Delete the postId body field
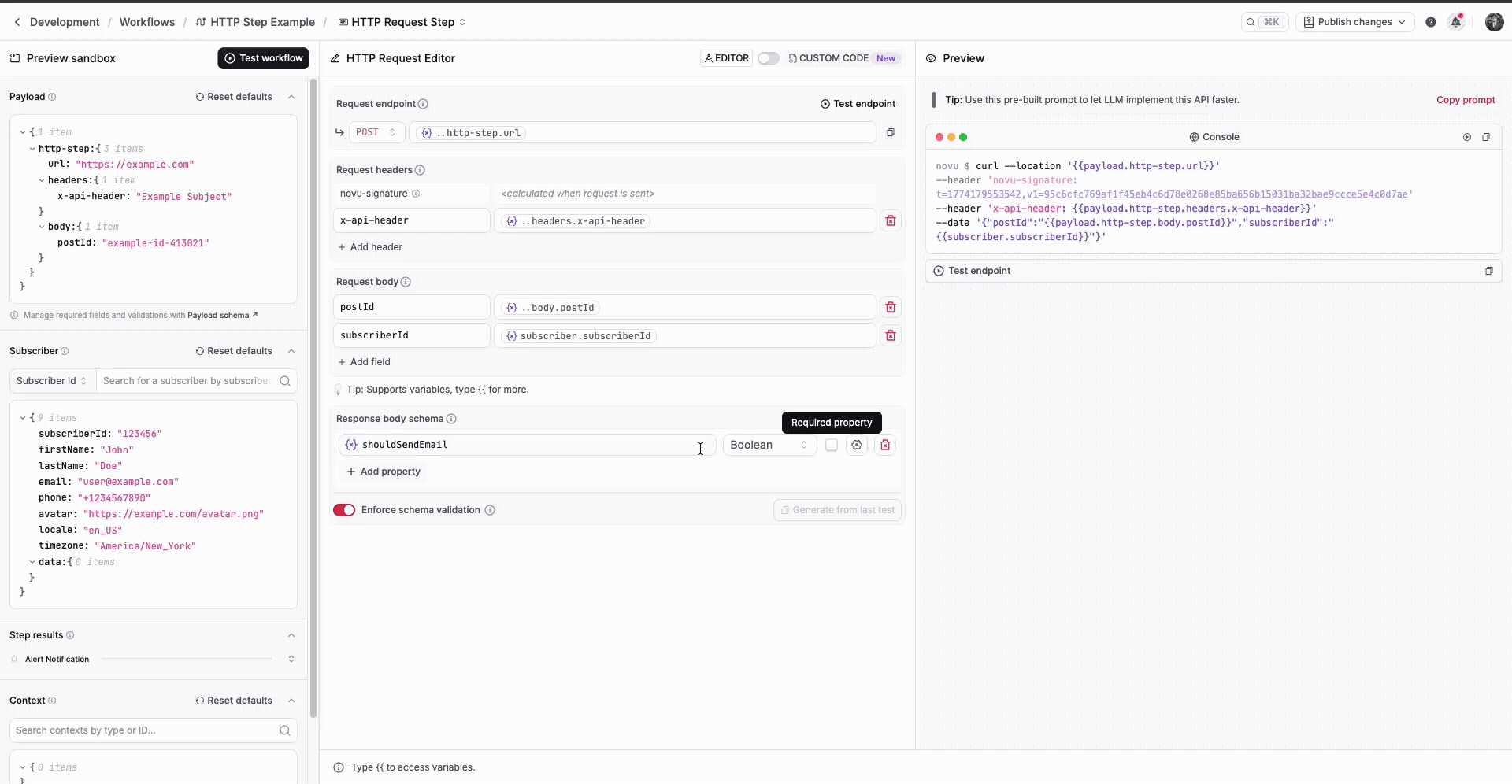The height and width of the screenshot is (784, 1512). (891, 307)
